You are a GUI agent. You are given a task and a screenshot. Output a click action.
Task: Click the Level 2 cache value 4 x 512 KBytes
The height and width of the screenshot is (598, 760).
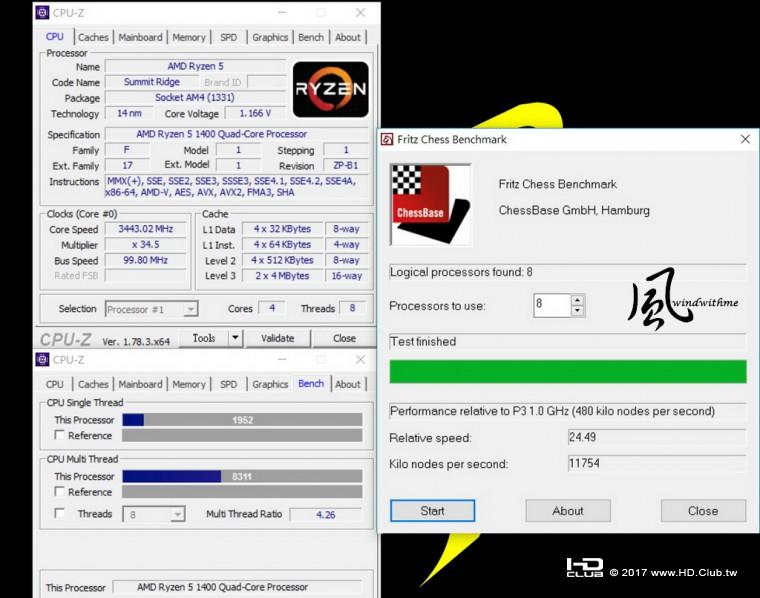[x=283, y=260]
